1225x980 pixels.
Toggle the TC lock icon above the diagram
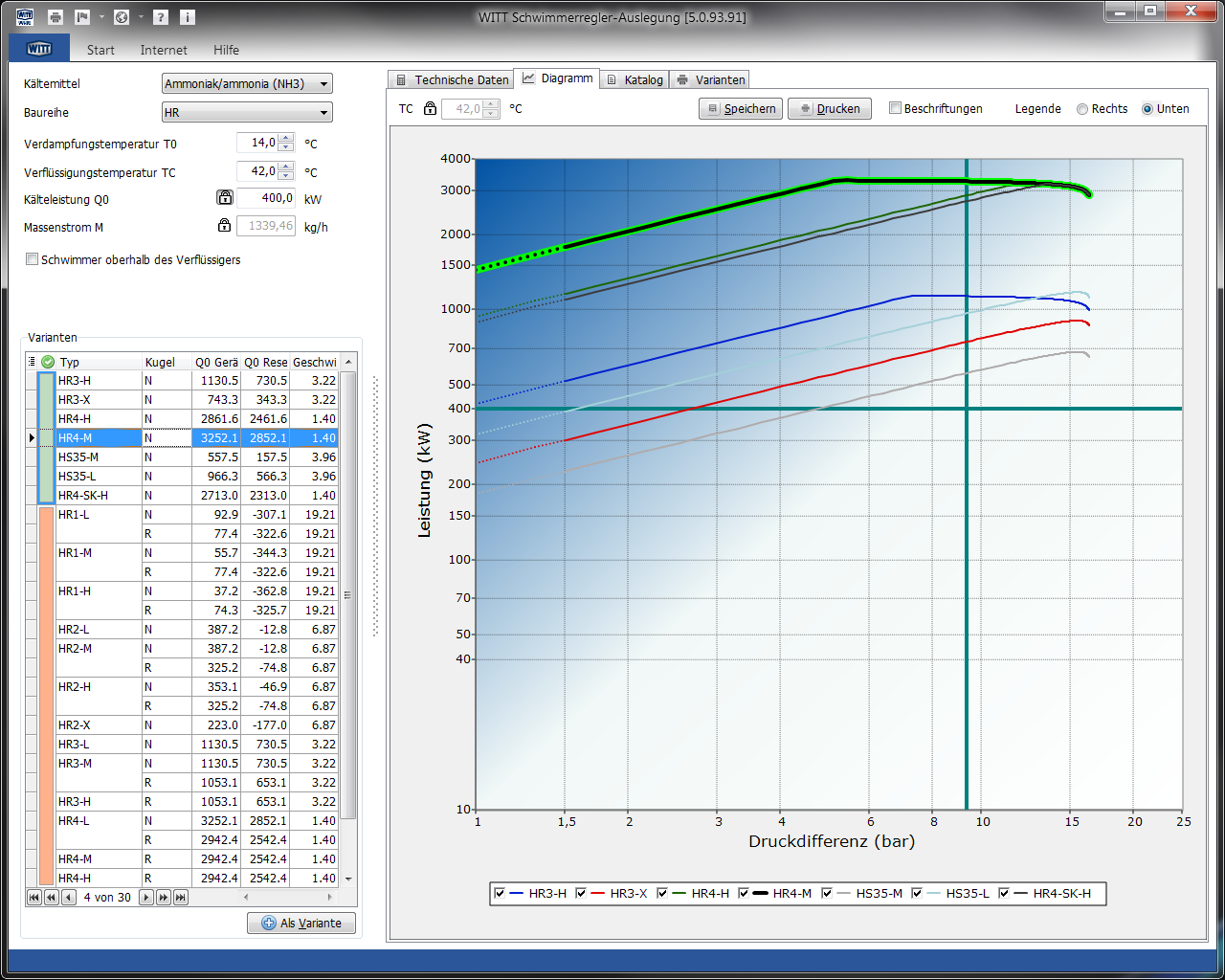coord(431,109)
